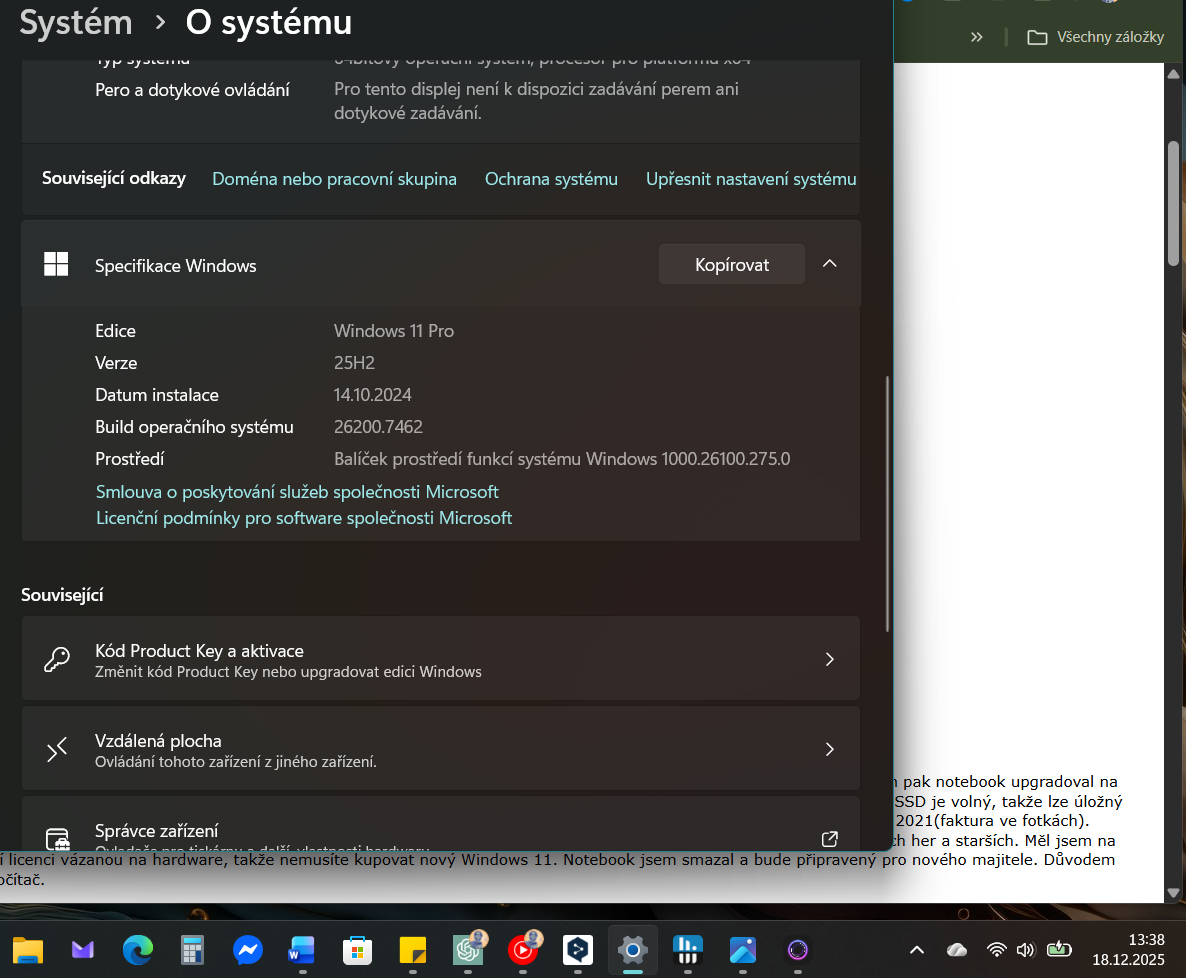
Task: Open Vzdálená plocha settings
Action: click(x=440, y=749)
